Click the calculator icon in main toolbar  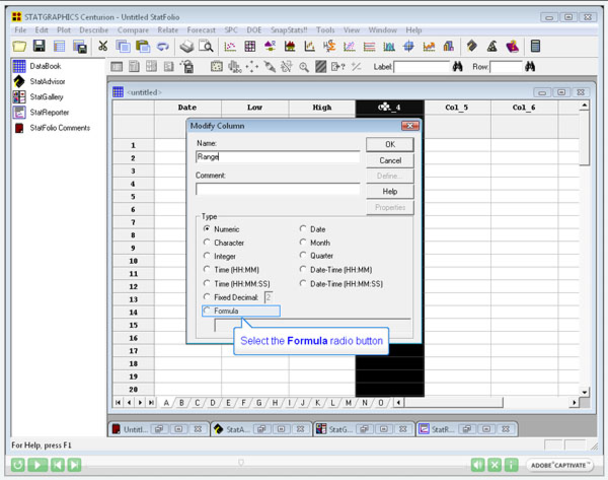tap(535, 47)
